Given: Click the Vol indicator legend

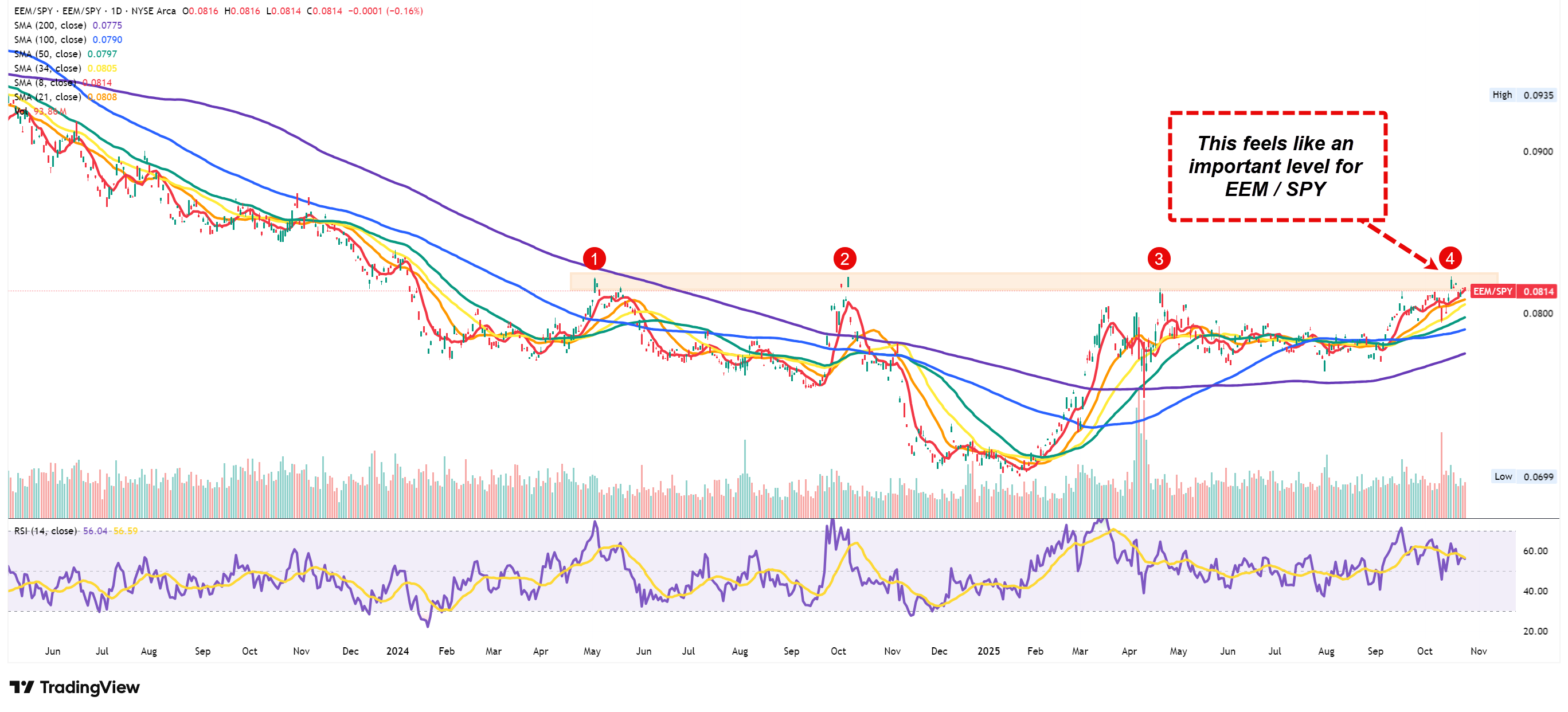Looking at the screenshot, I should click(x=21, y=111).
